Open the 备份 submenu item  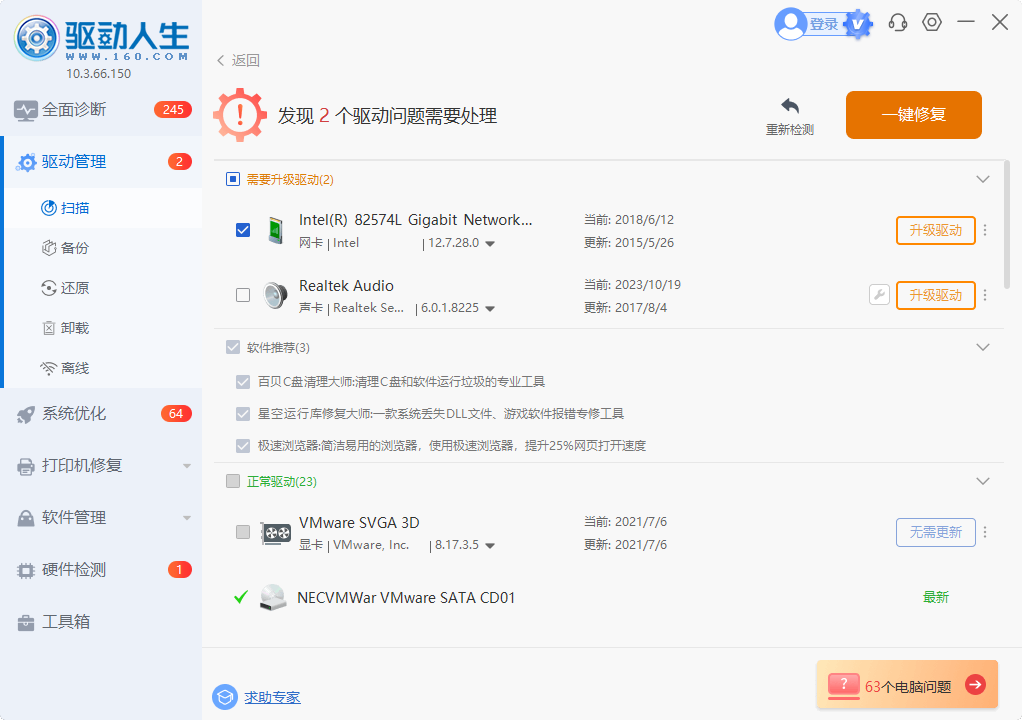pyautogui.click(x=103, y=248)
